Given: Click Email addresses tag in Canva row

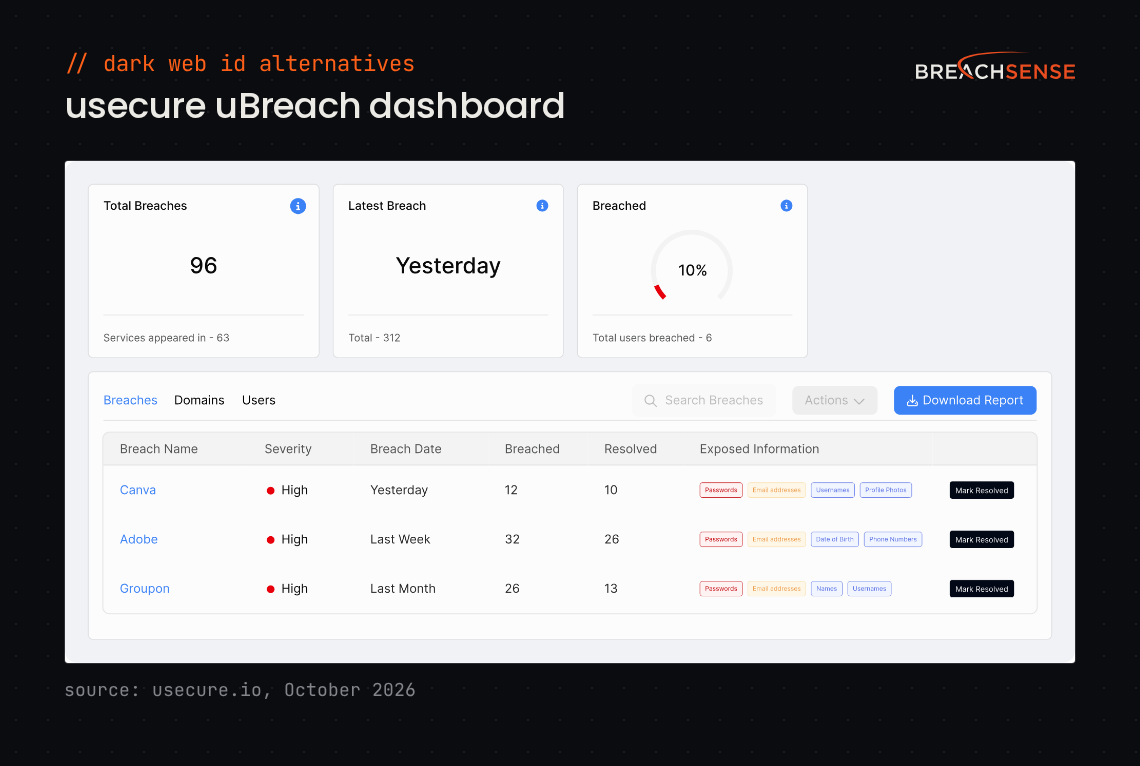Looking at the screenshot, I should 776,491.
